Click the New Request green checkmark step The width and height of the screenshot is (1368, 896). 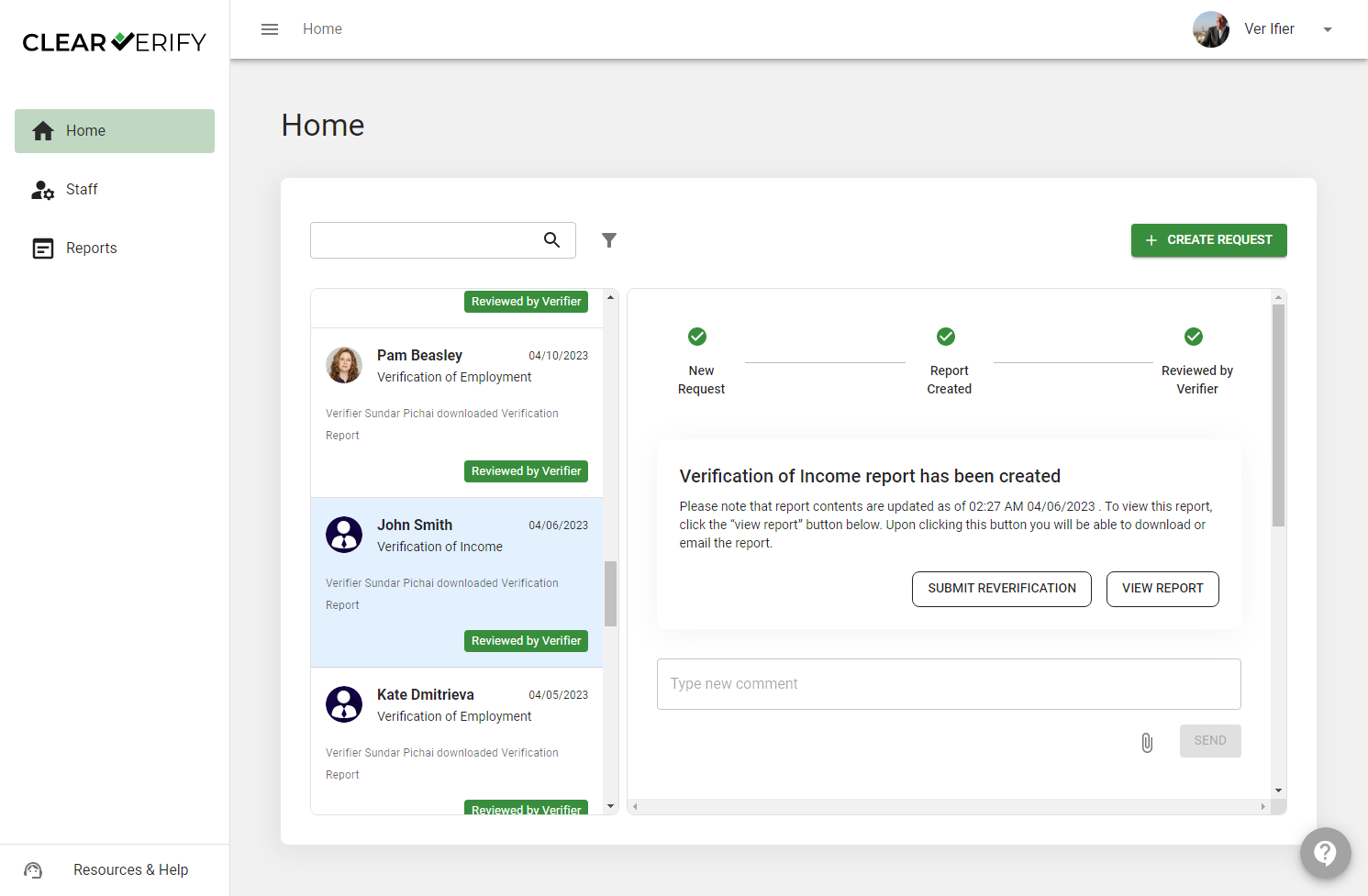pyautogui.click(x=697, y=337)
